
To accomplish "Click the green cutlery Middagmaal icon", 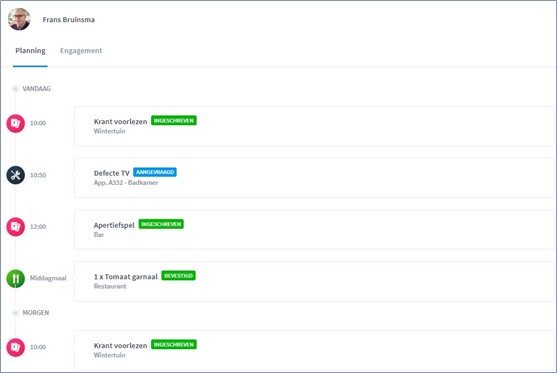I will [16, 279].
